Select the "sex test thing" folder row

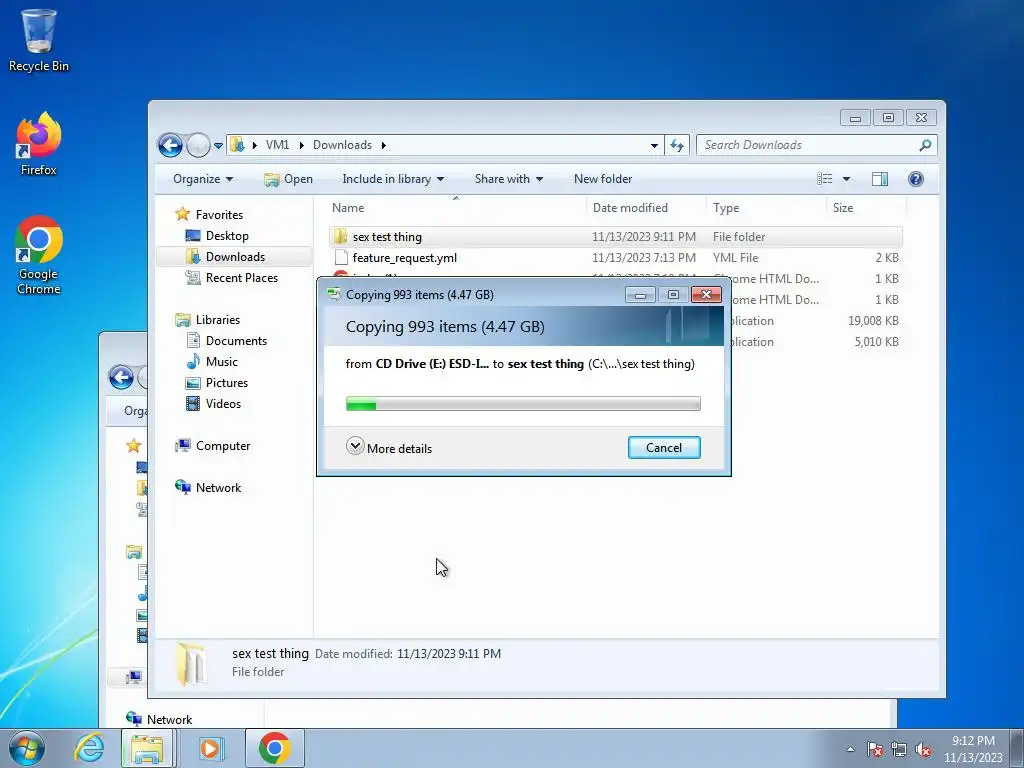click(x=616, y=236)
